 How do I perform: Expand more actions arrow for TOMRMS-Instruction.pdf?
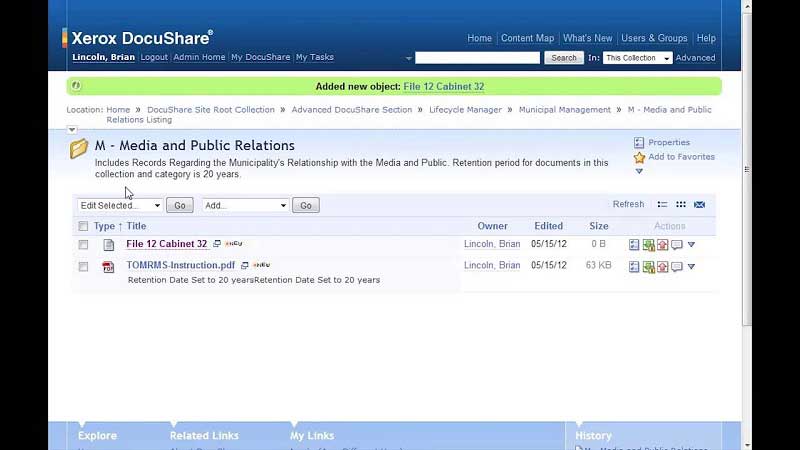691,266
